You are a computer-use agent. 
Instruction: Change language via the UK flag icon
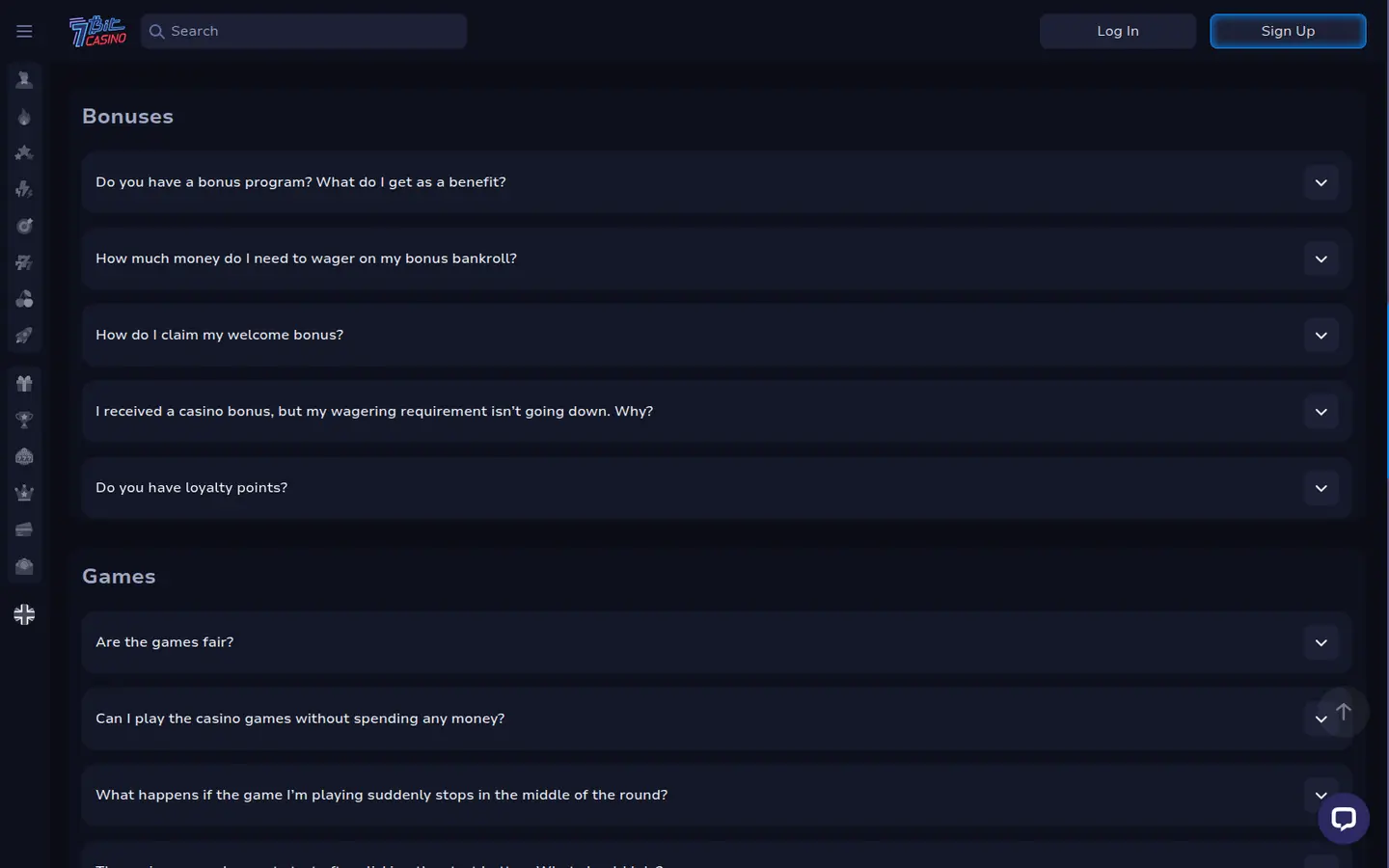[24, 614]
